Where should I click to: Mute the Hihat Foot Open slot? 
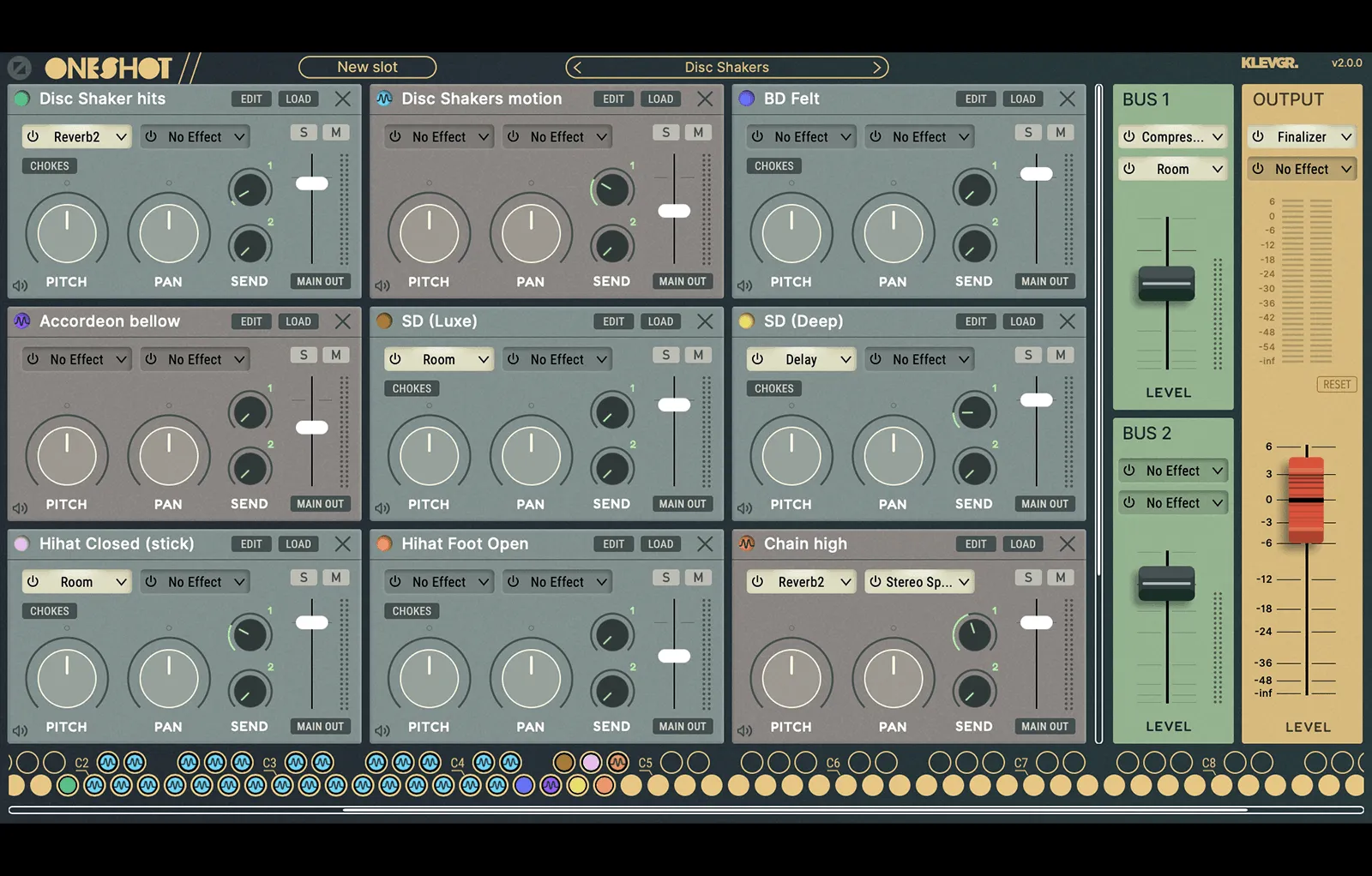pos(699,577)
